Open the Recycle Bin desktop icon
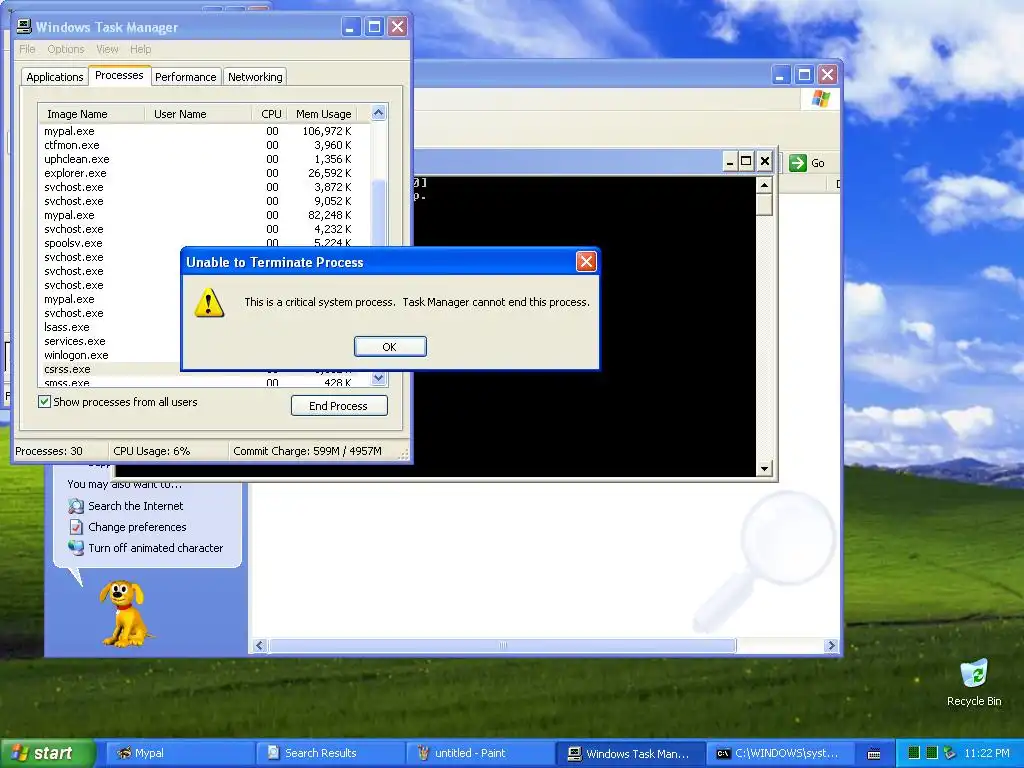Image resolution: width=1024 pixels, height=768 pixels. [974, 683]
